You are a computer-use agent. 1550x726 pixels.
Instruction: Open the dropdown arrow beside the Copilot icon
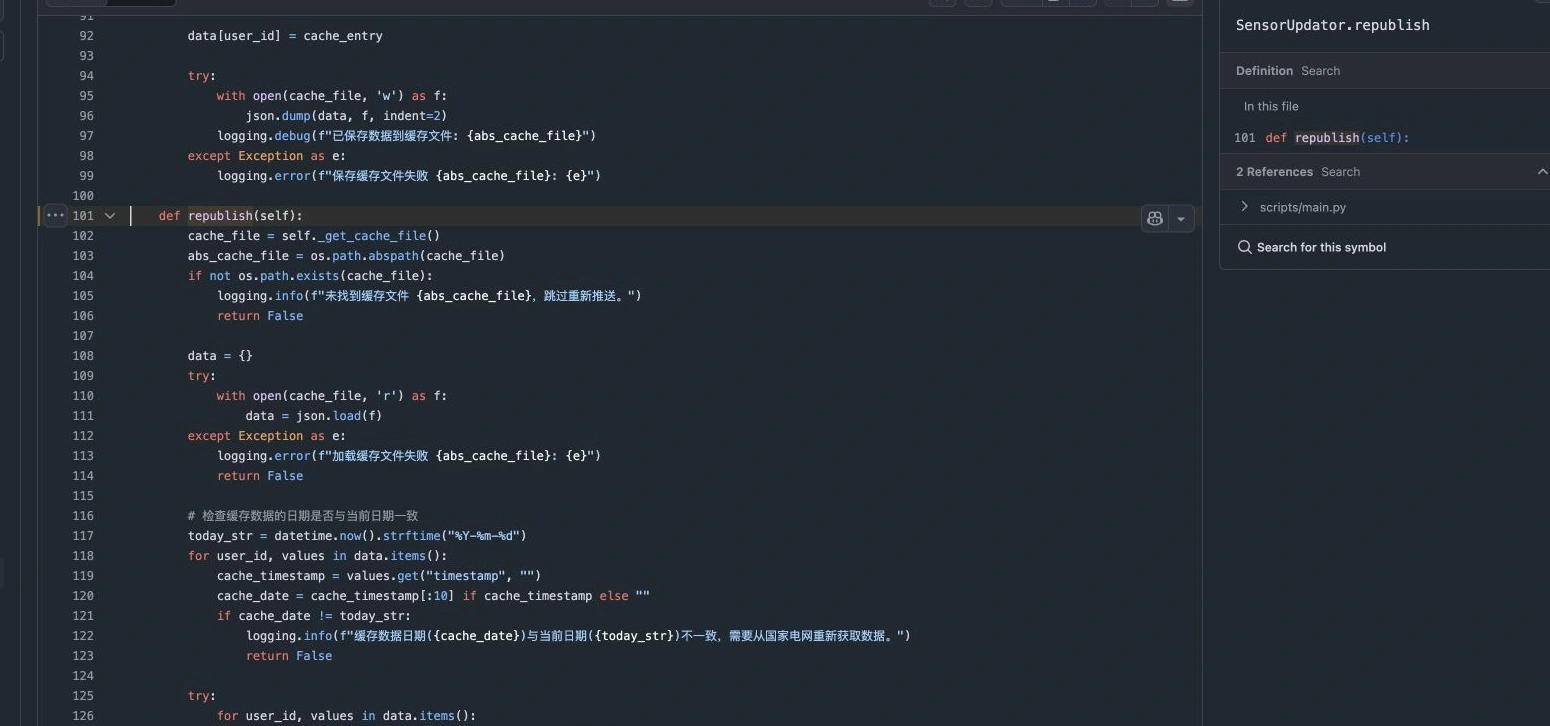[x=1181, y=218]
